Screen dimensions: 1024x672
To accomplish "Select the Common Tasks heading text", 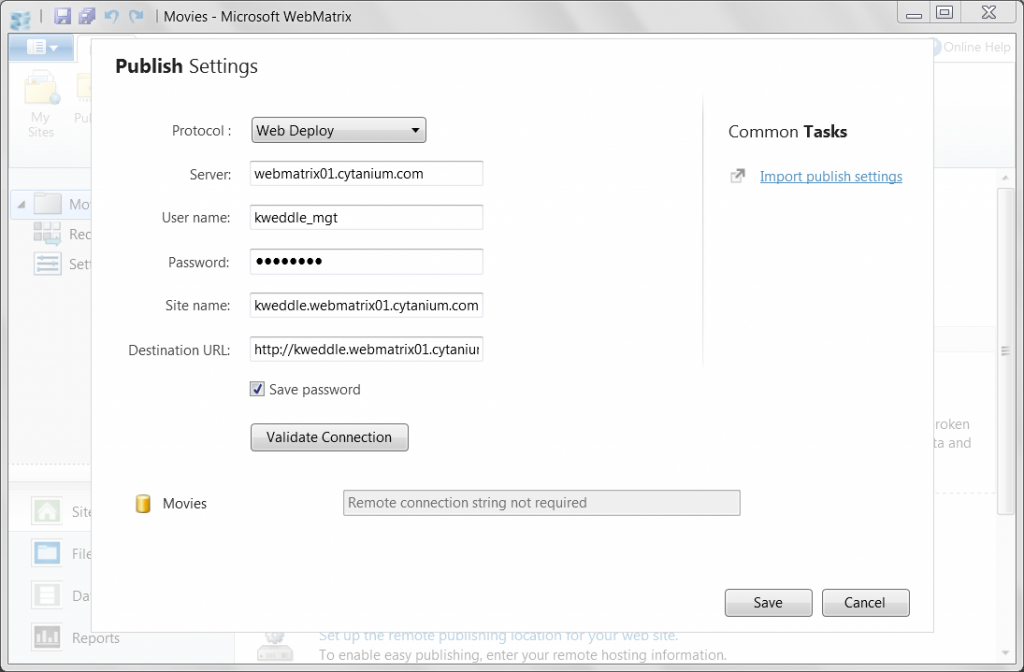I will (x=788, y=131).
